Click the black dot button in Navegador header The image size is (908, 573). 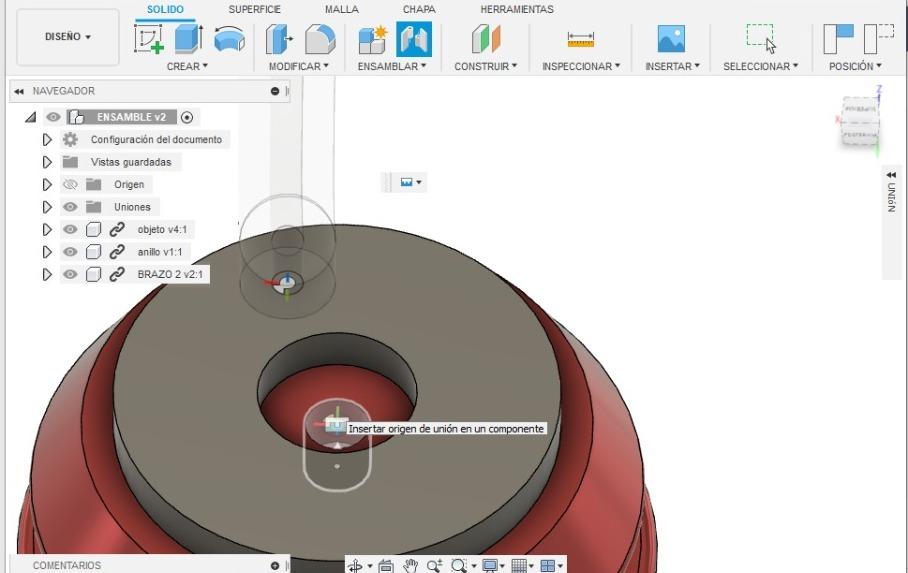coord(275,91)
